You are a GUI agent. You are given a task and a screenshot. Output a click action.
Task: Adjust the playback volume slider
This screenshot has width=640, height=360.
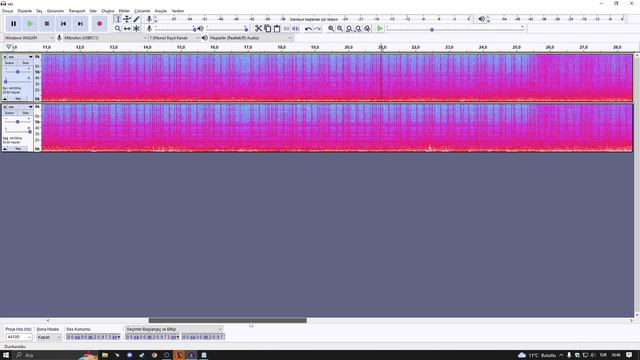coord(227,29)
